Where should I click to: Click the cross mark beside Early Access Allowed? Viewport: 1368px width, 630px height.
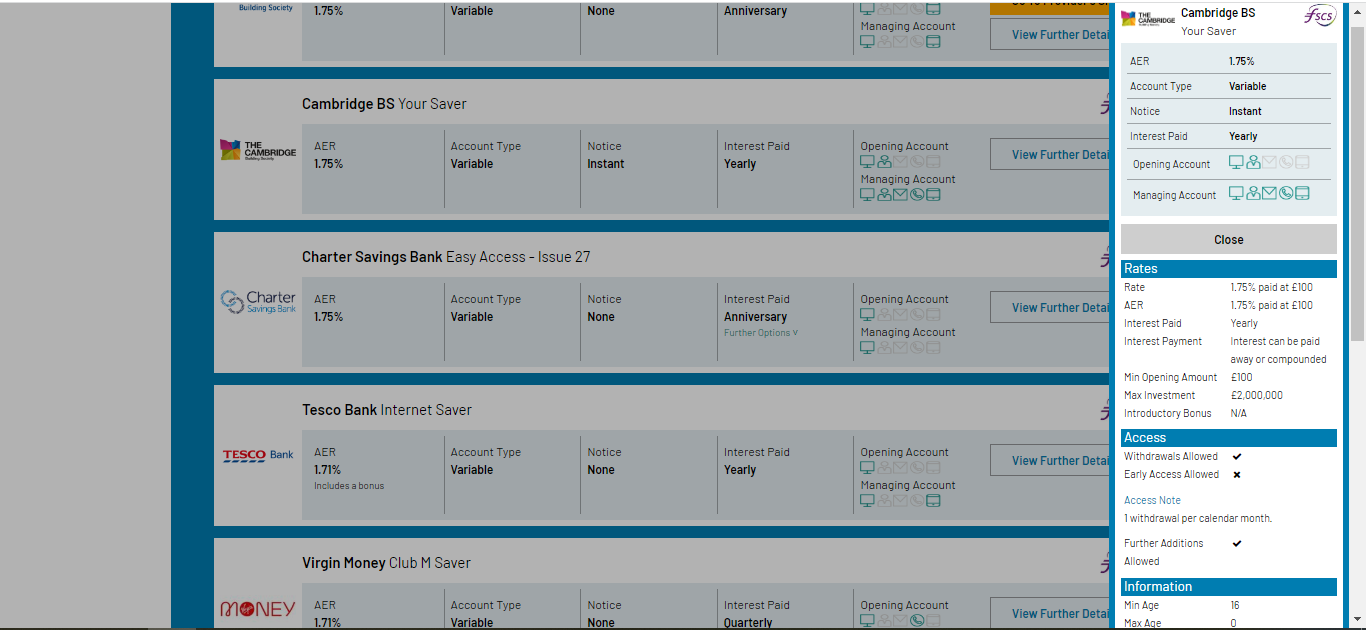click(x=1237, y=474)
